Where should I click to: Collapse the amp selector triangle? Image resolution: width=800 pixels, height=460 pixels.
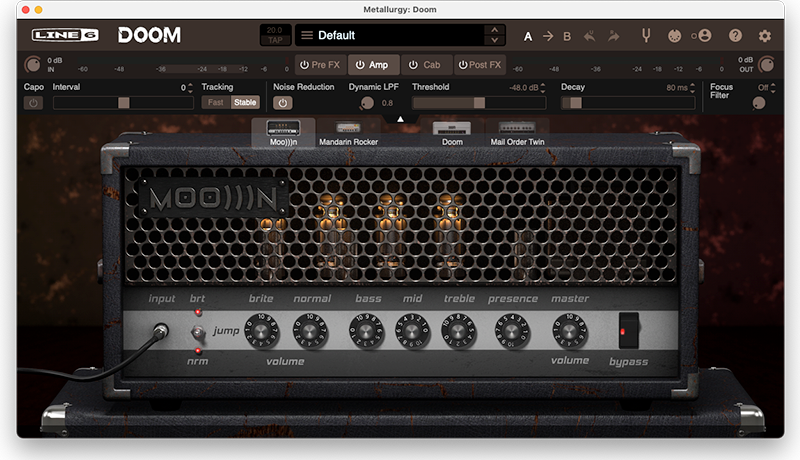tap(401, 119)
